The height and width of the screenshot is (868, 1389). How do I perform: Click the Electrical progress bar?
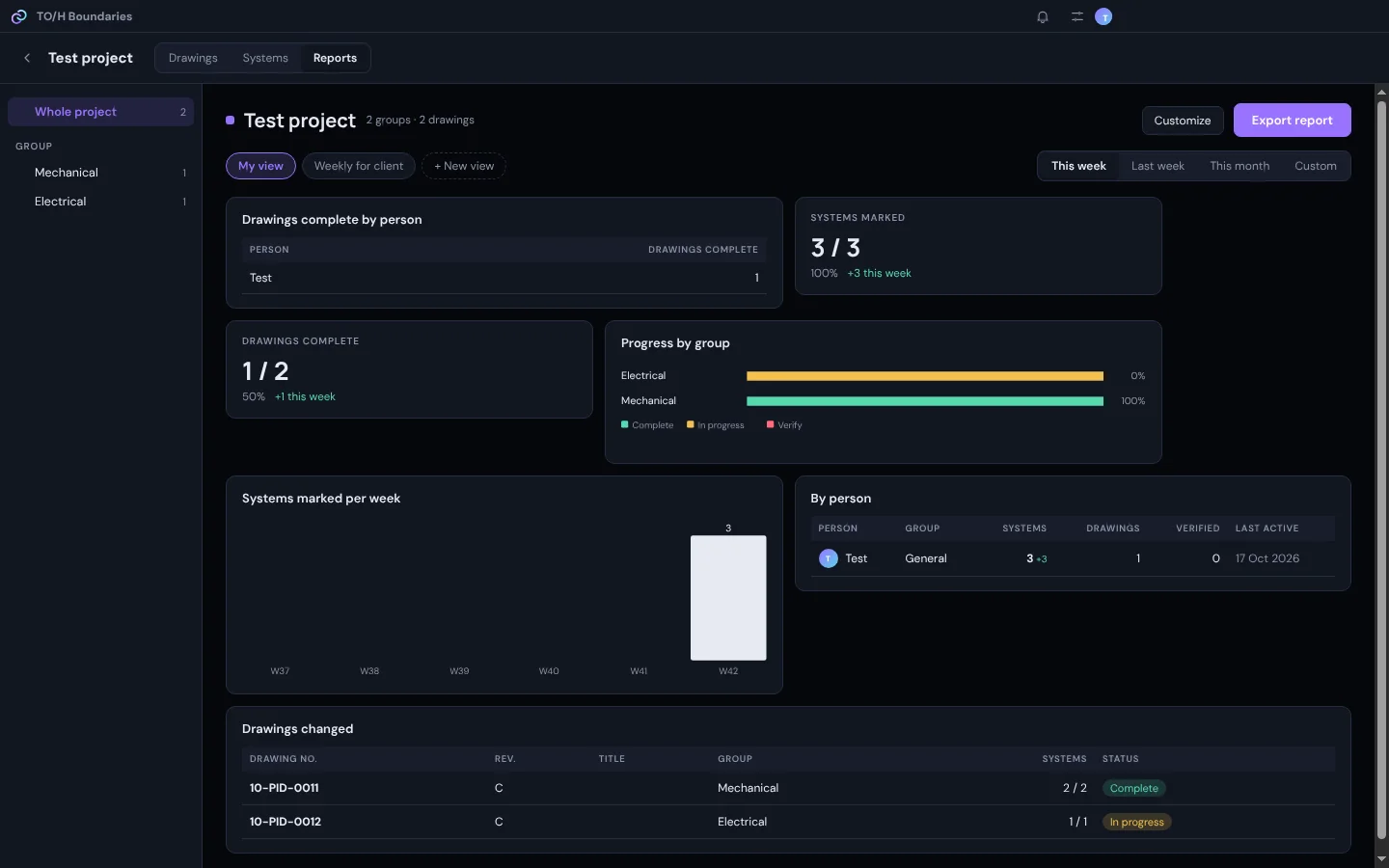coord(925,376)
